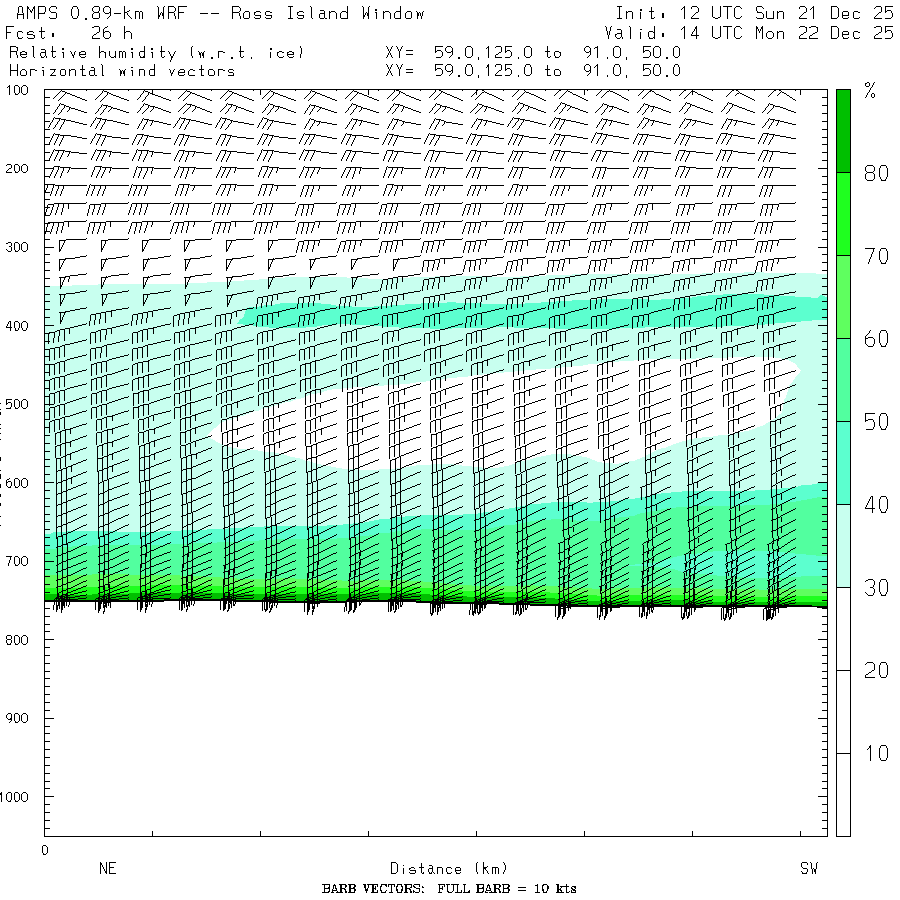Pick the teal color band between 40 and 50
Image resolution: width=900 pixels, height=900 pixels.
click(x=843, y=462)
